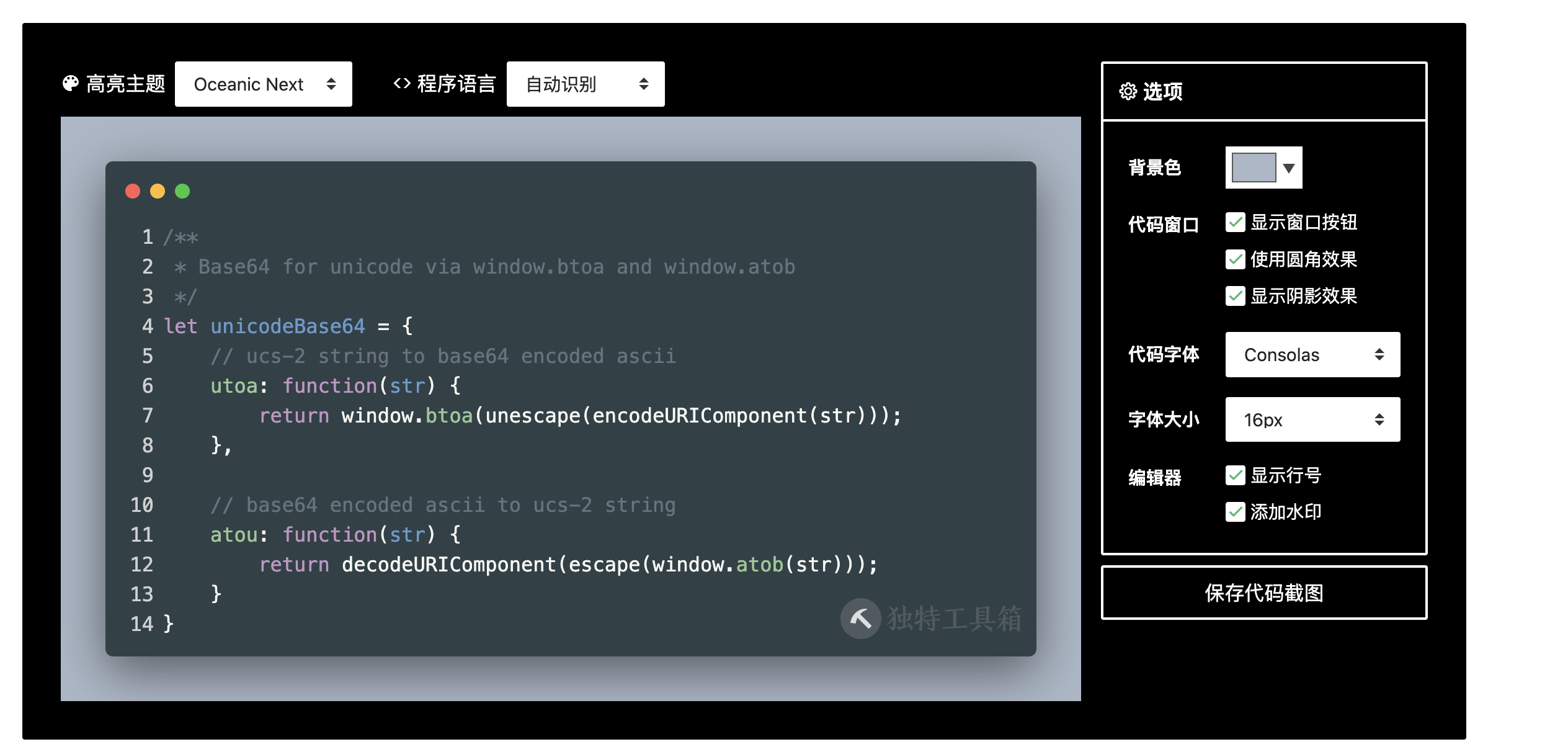This screenshot has height=752, width=1568.
Task: Uncheck 显示窗口按钮 option
Action: [x=1235, y=222]
